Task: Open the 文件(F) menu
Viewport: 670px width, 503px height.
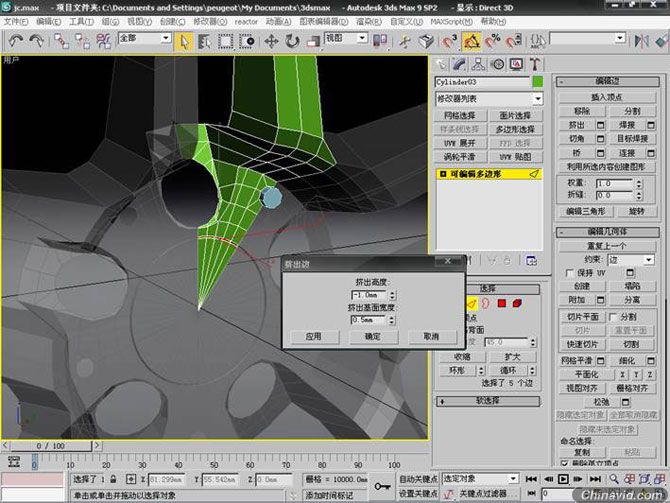Action: (16, 21)
